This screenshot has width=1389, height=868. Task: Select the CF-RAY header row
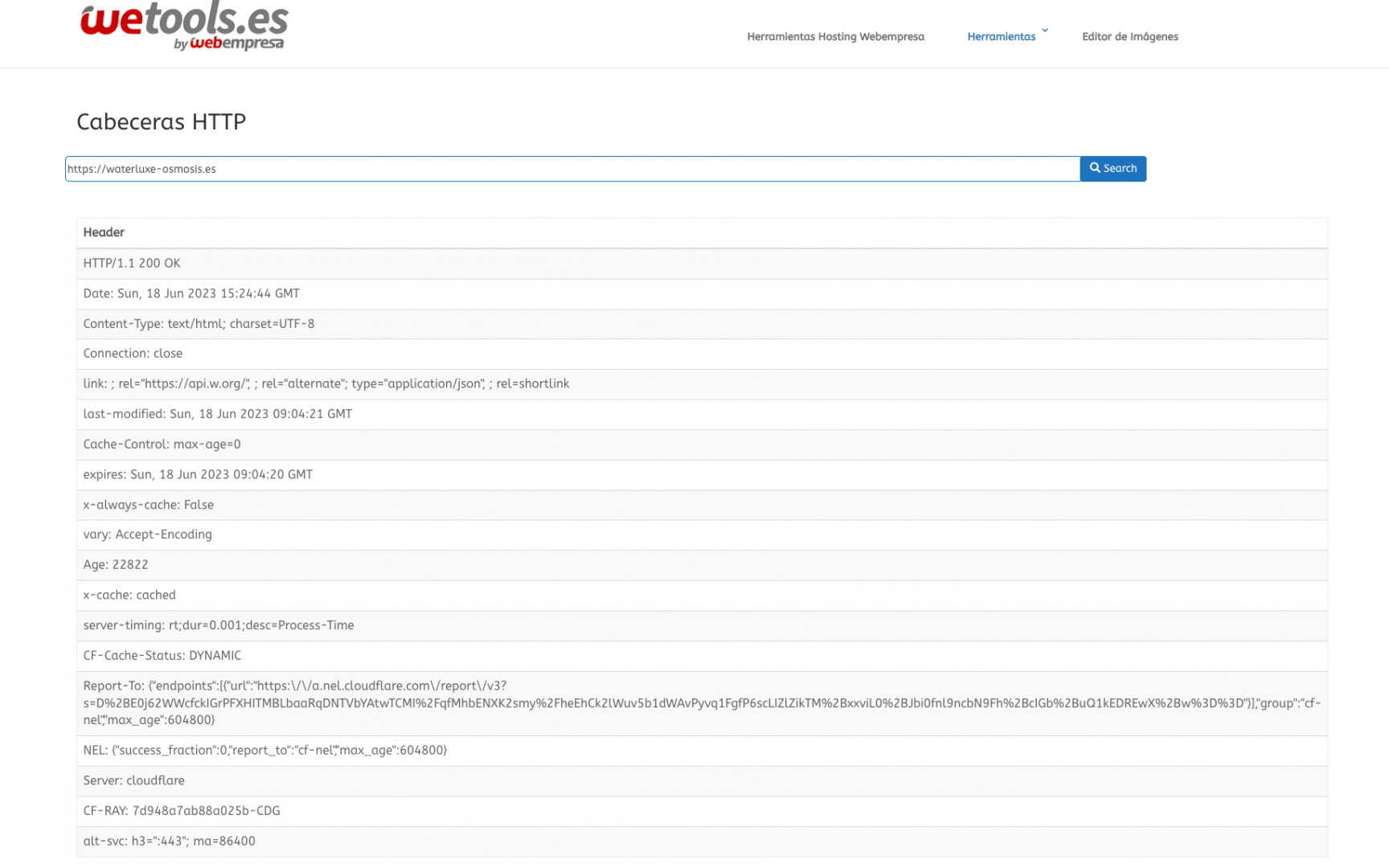click(x=702, y=811)
